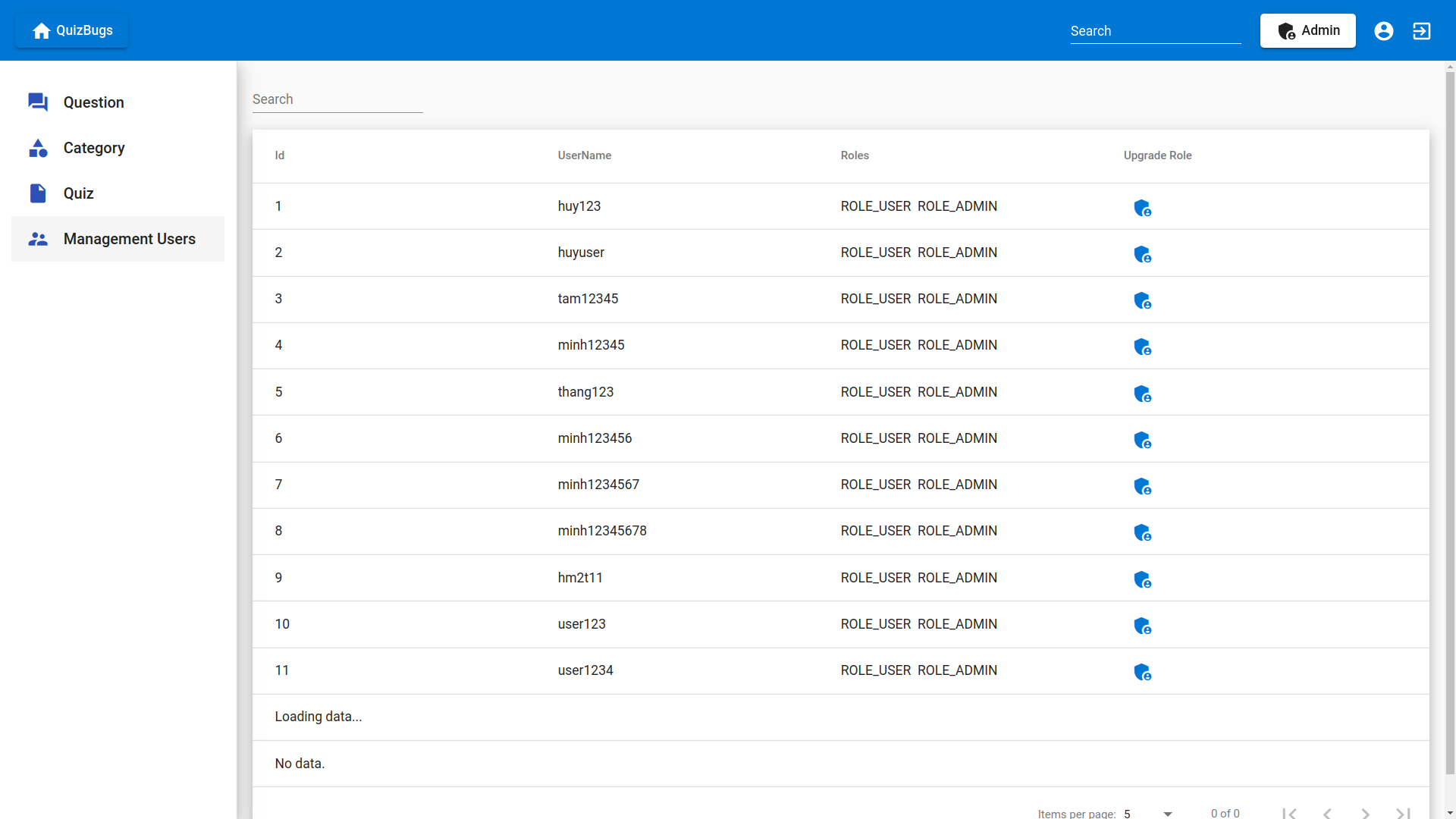
Task: Click the shield icon in Admin button
Action: [x=1287, y=31]
